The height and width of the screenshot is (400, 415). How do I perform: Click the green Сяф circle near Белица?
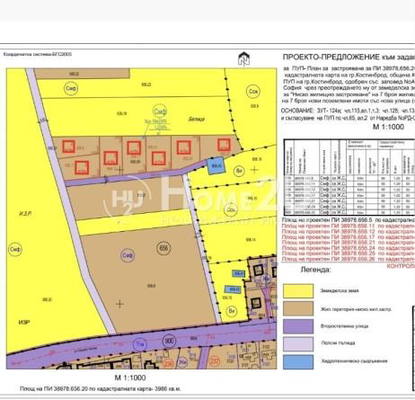(x=160, y=111)
